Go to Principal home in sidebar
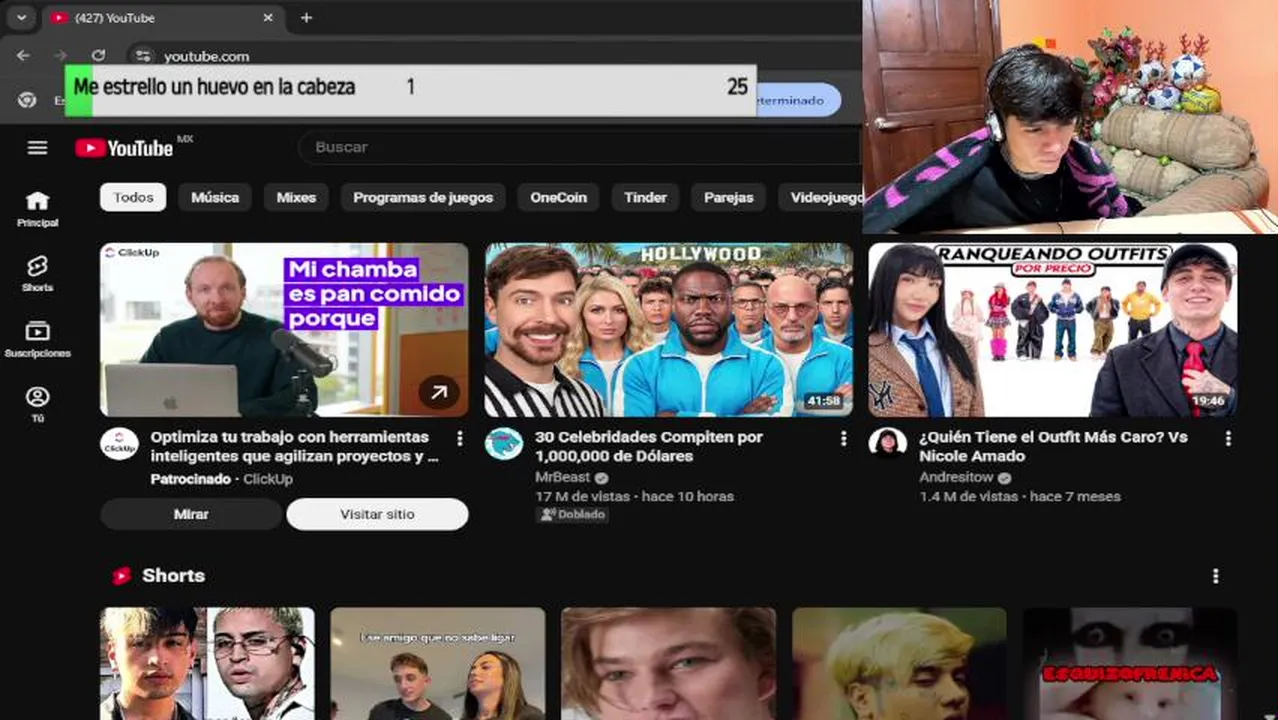 (x=37, y=209)
